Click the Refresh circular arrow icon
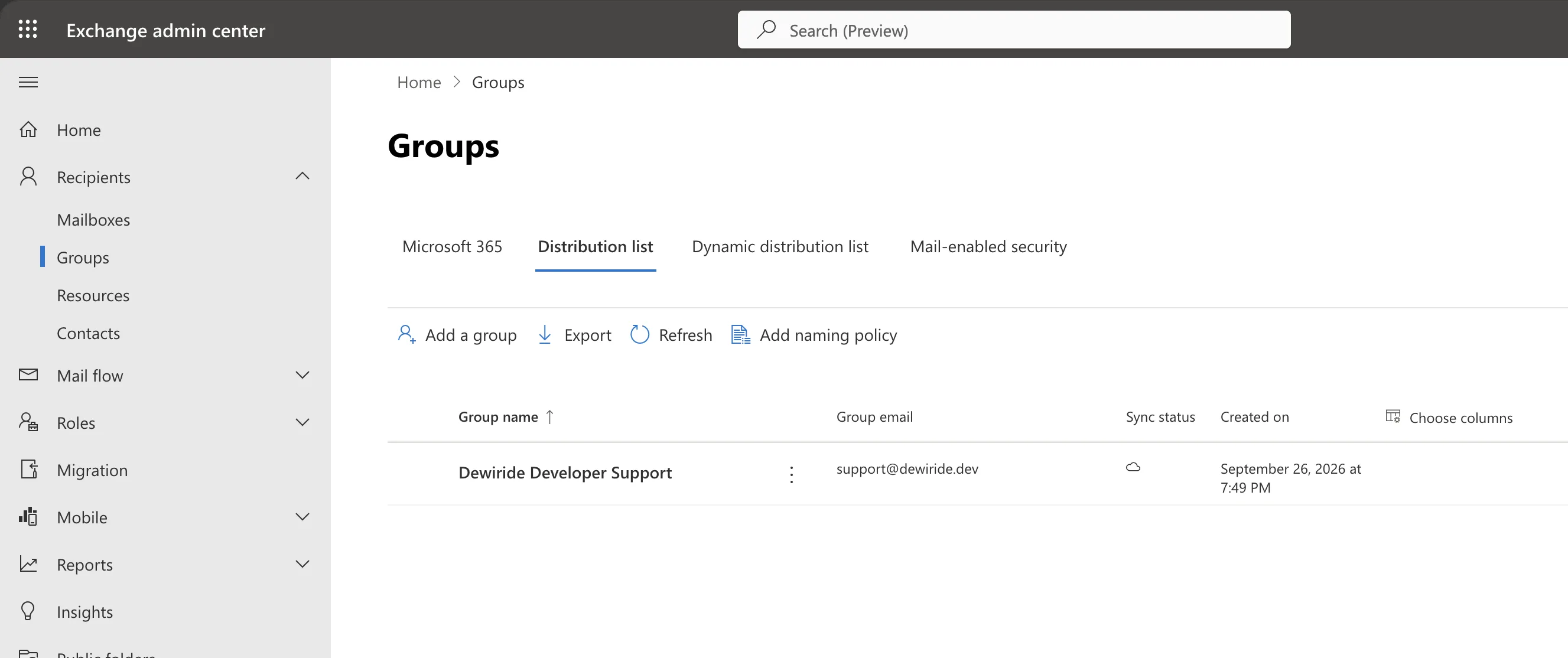 click(640, 334)
